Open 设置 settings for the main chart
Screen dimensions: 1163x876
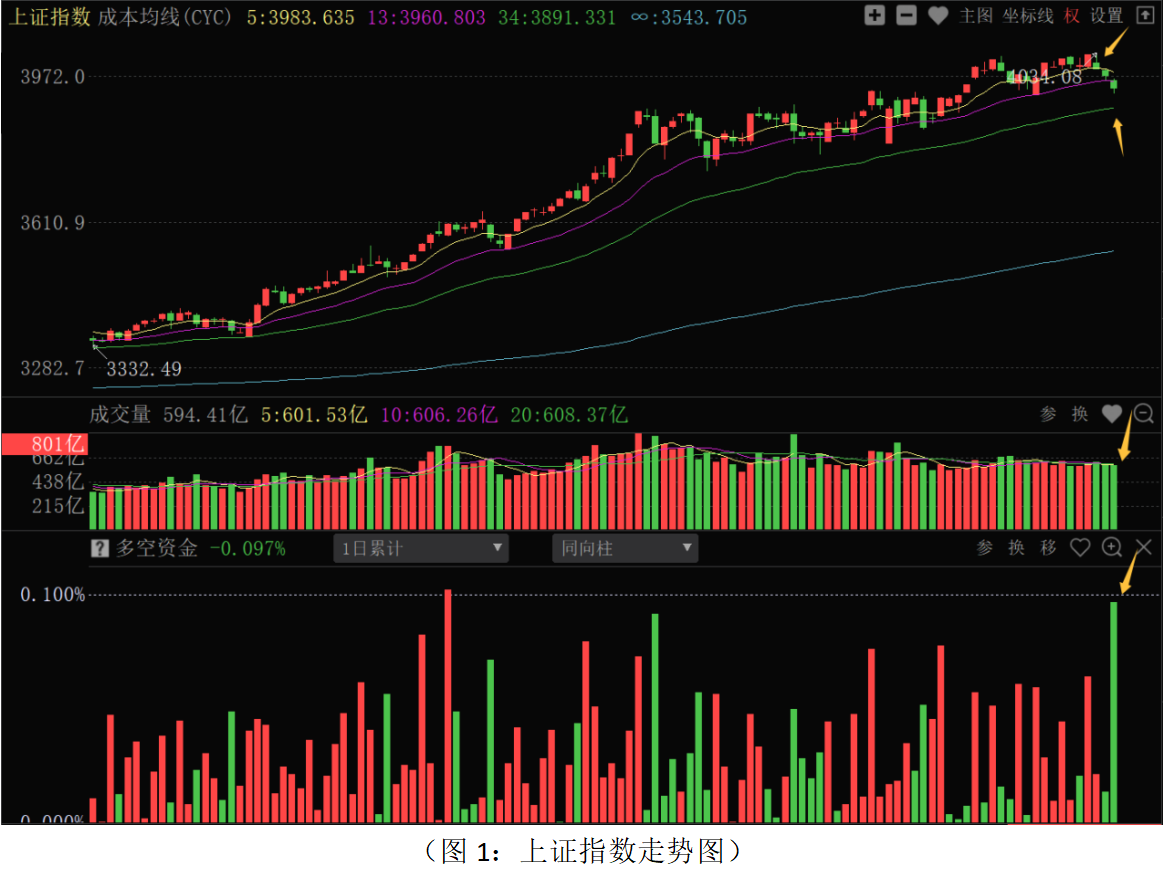pyautogui.click(x=1107, y=15)
